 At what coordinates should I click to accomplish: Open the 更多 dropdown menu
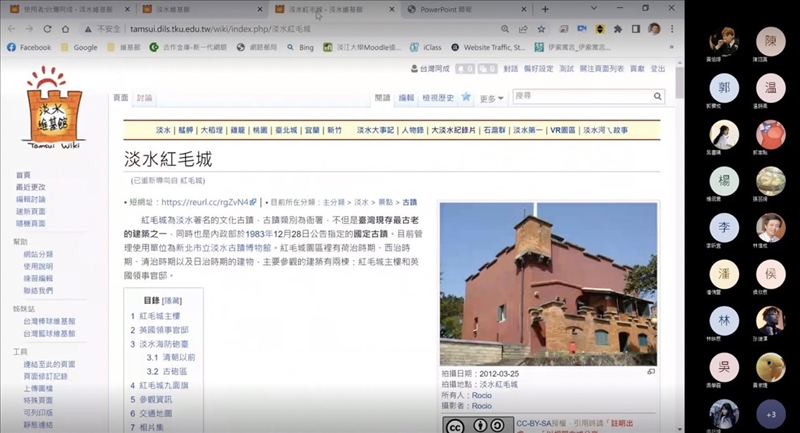tap(492, 98)
